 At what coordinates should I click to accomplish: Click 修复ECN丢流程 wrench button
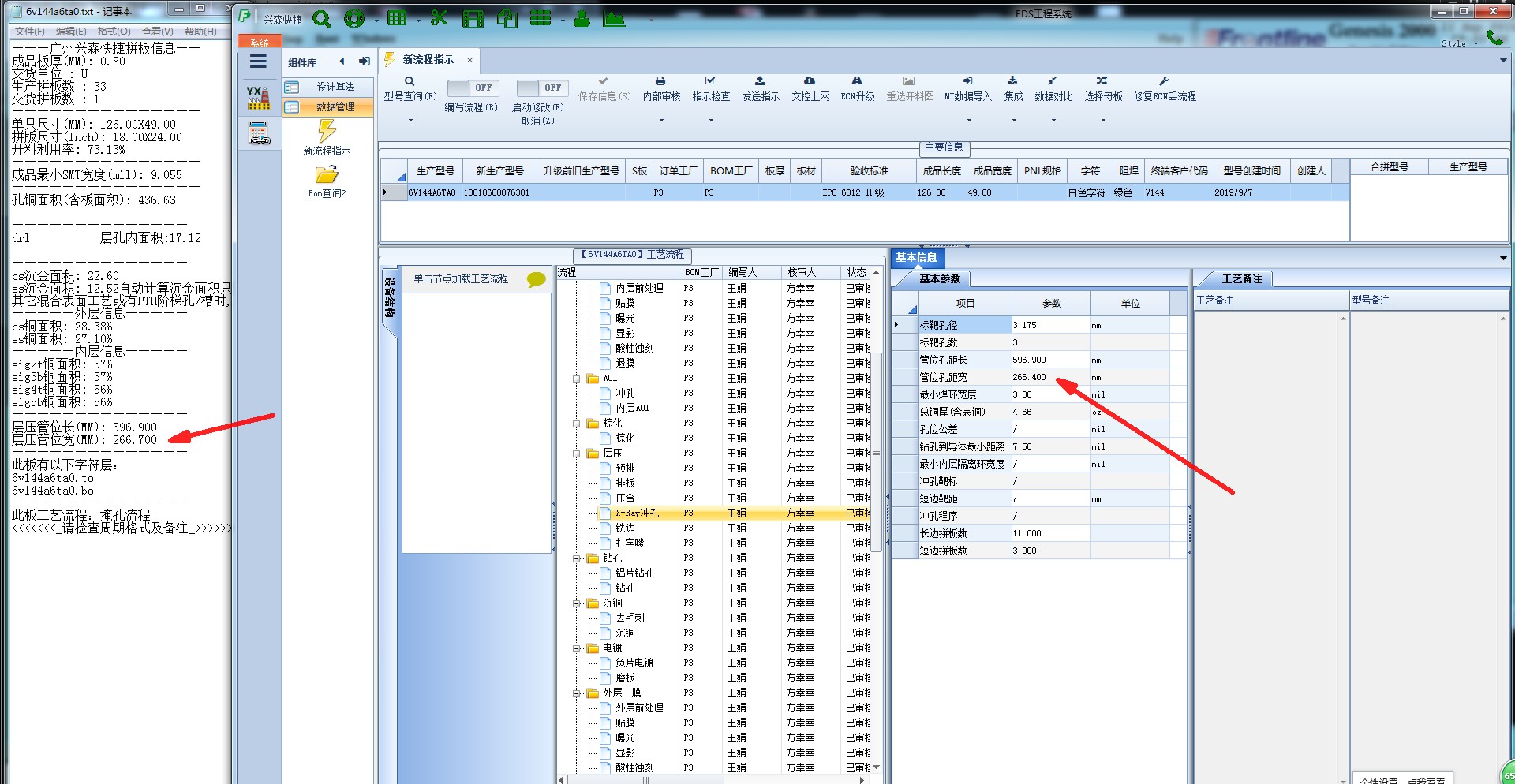[x=1165, y=89]
